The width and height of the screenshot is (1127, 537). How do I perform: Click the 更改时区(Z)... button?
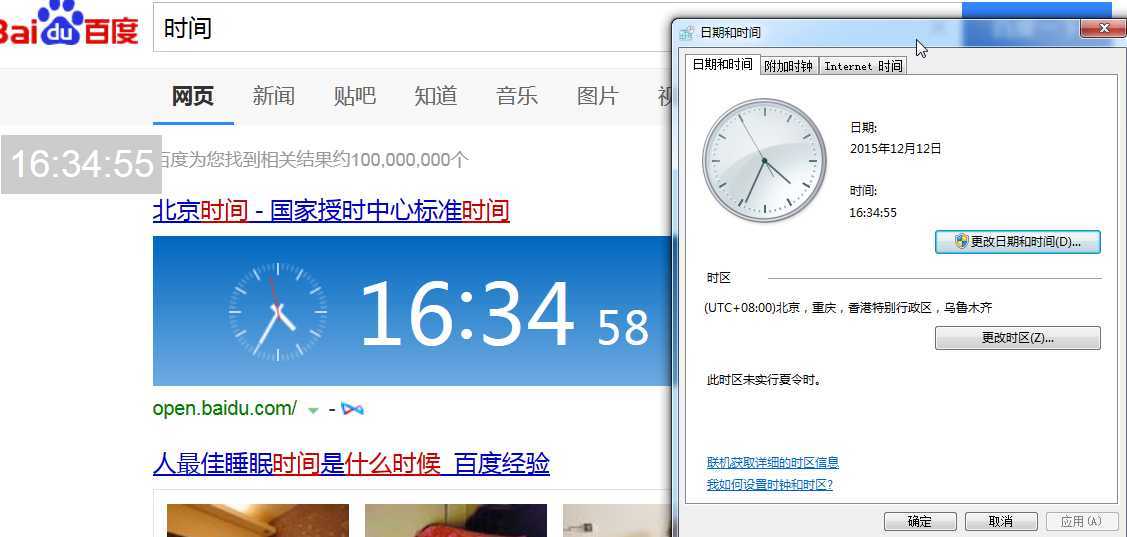[x=1018, y=338]
